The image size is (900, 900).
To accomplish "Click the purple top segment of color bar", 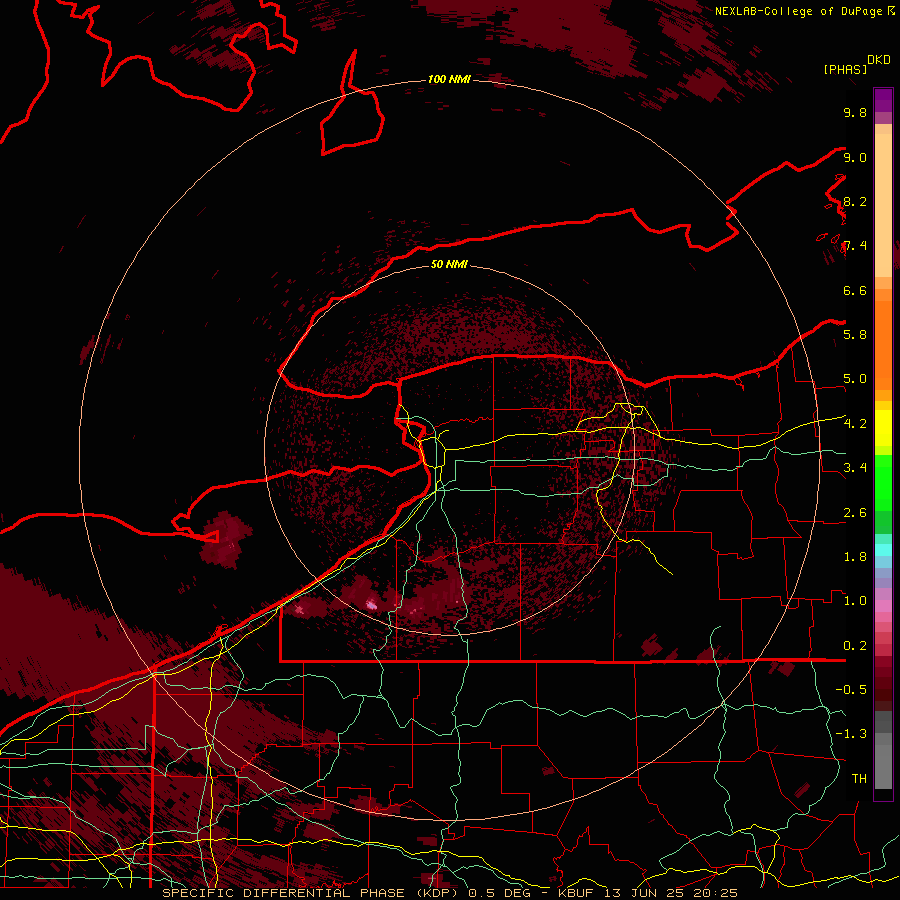I will click(883, 100).
